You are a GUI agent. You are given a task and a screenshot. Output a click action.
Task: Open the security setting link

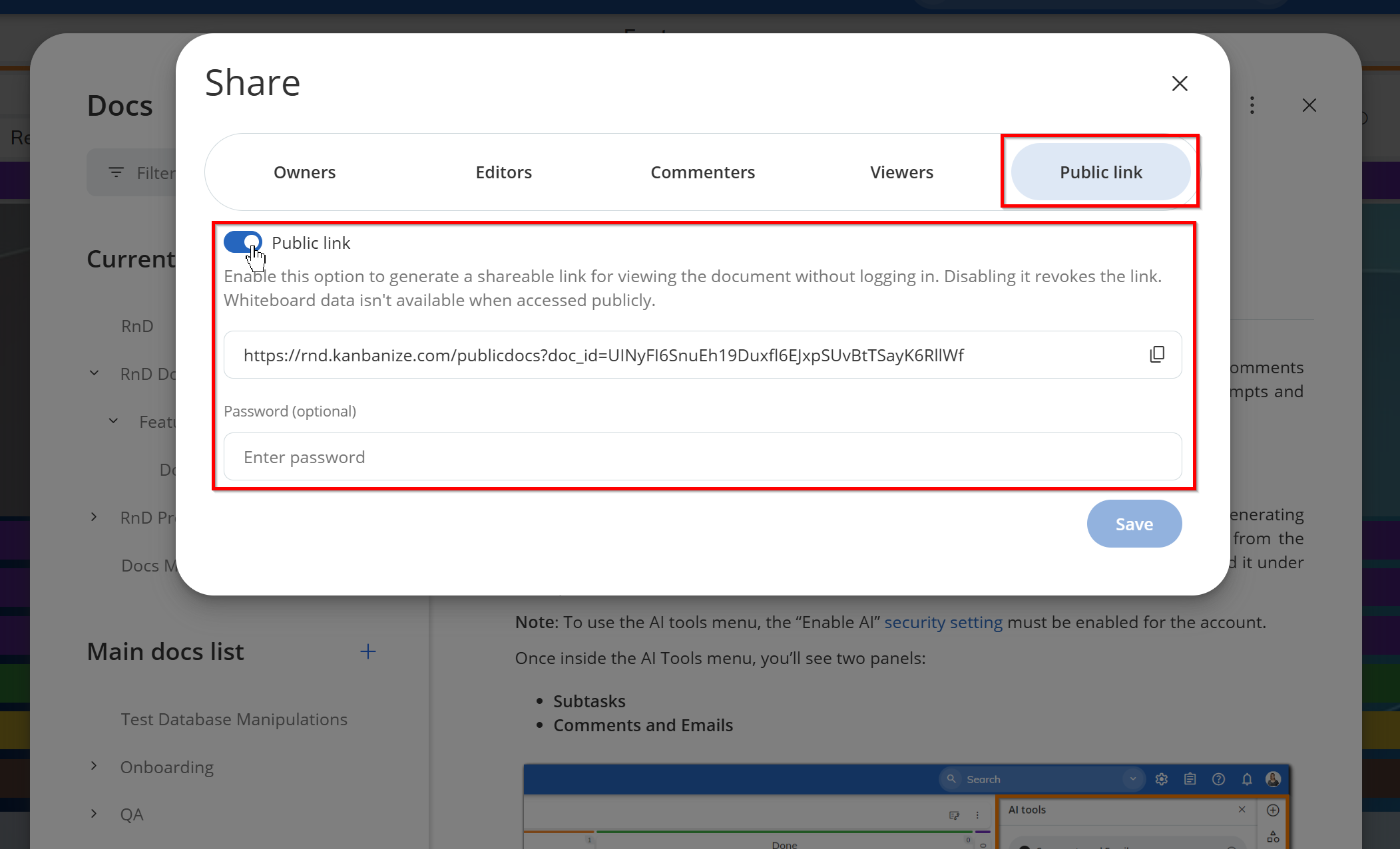point(943,622)
